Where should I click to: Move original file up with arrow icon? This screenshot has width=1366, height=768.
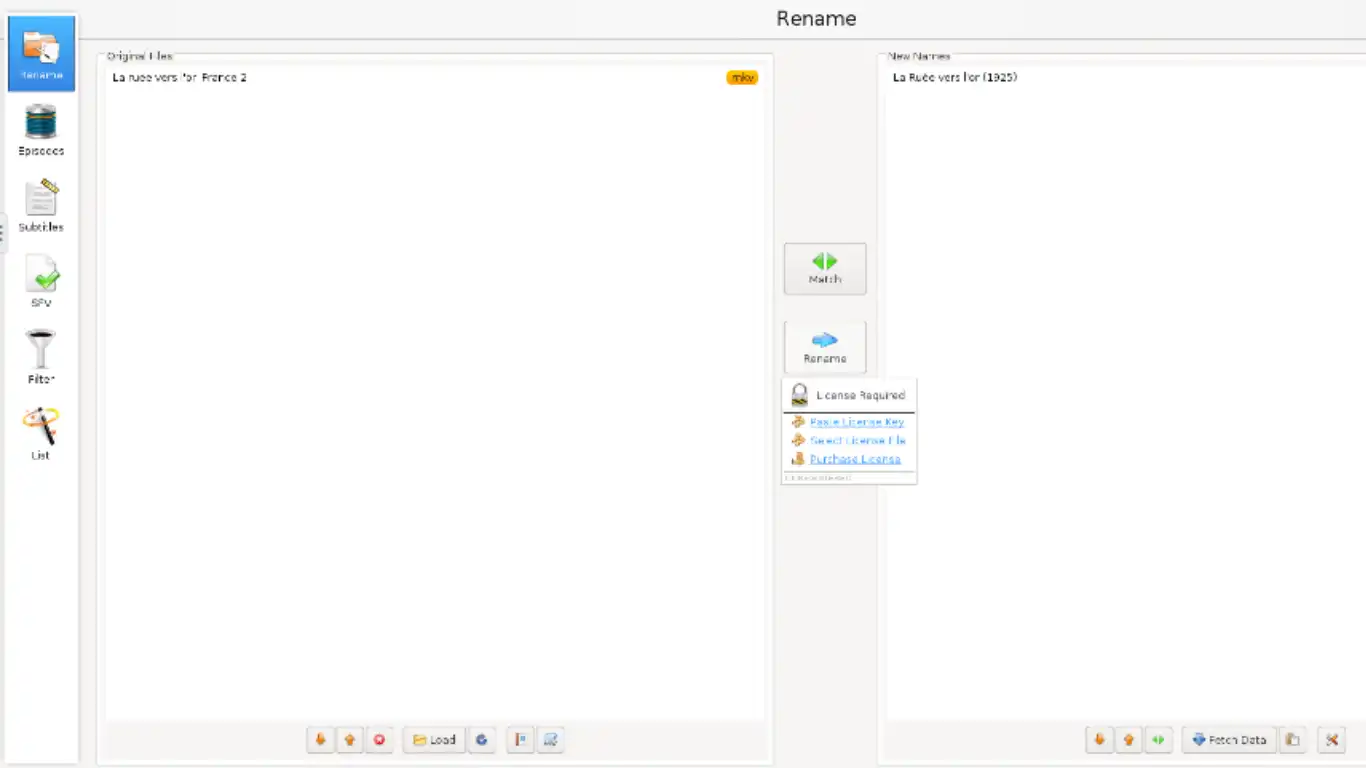click(x=350, y=740)
